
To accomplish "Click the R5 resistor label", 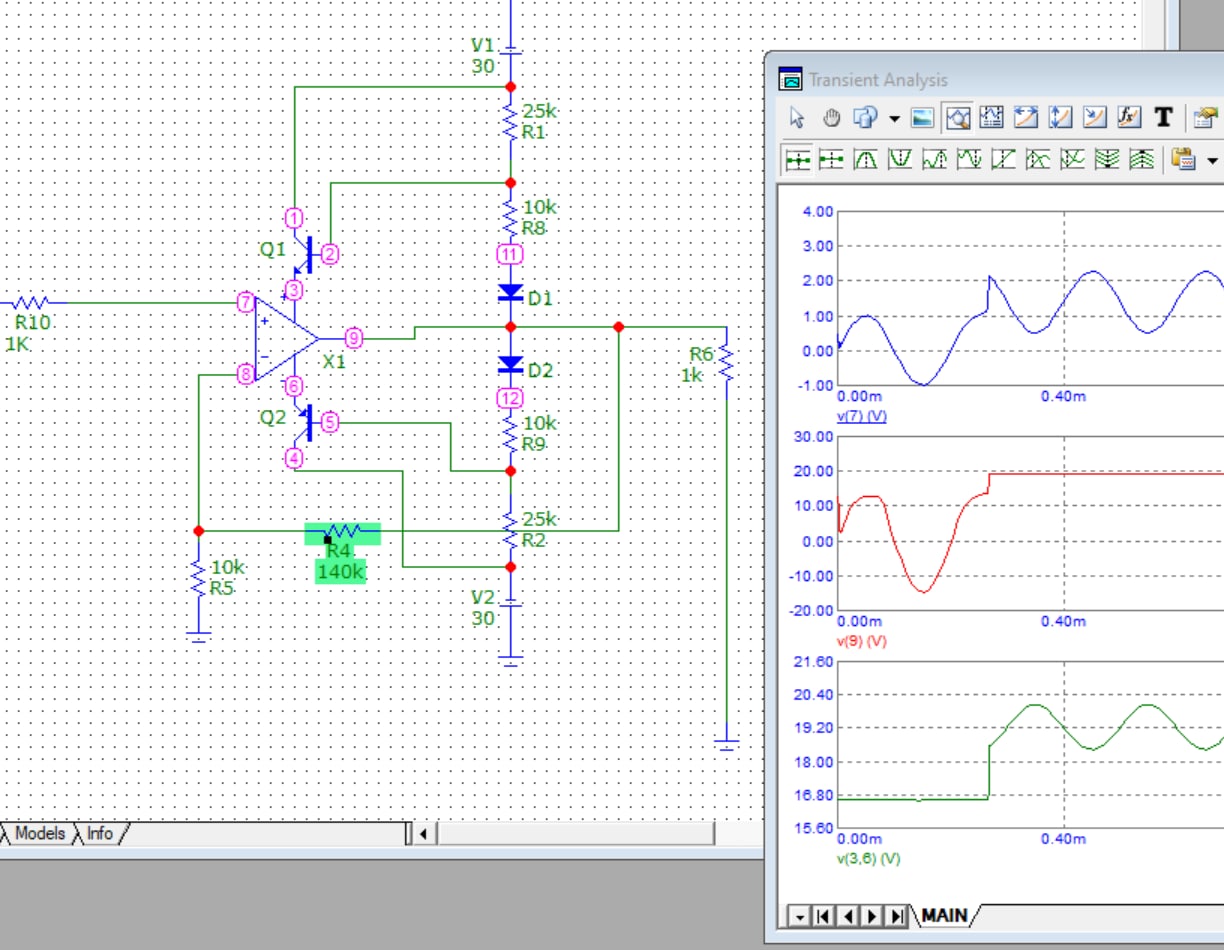I will coord(222,588).
